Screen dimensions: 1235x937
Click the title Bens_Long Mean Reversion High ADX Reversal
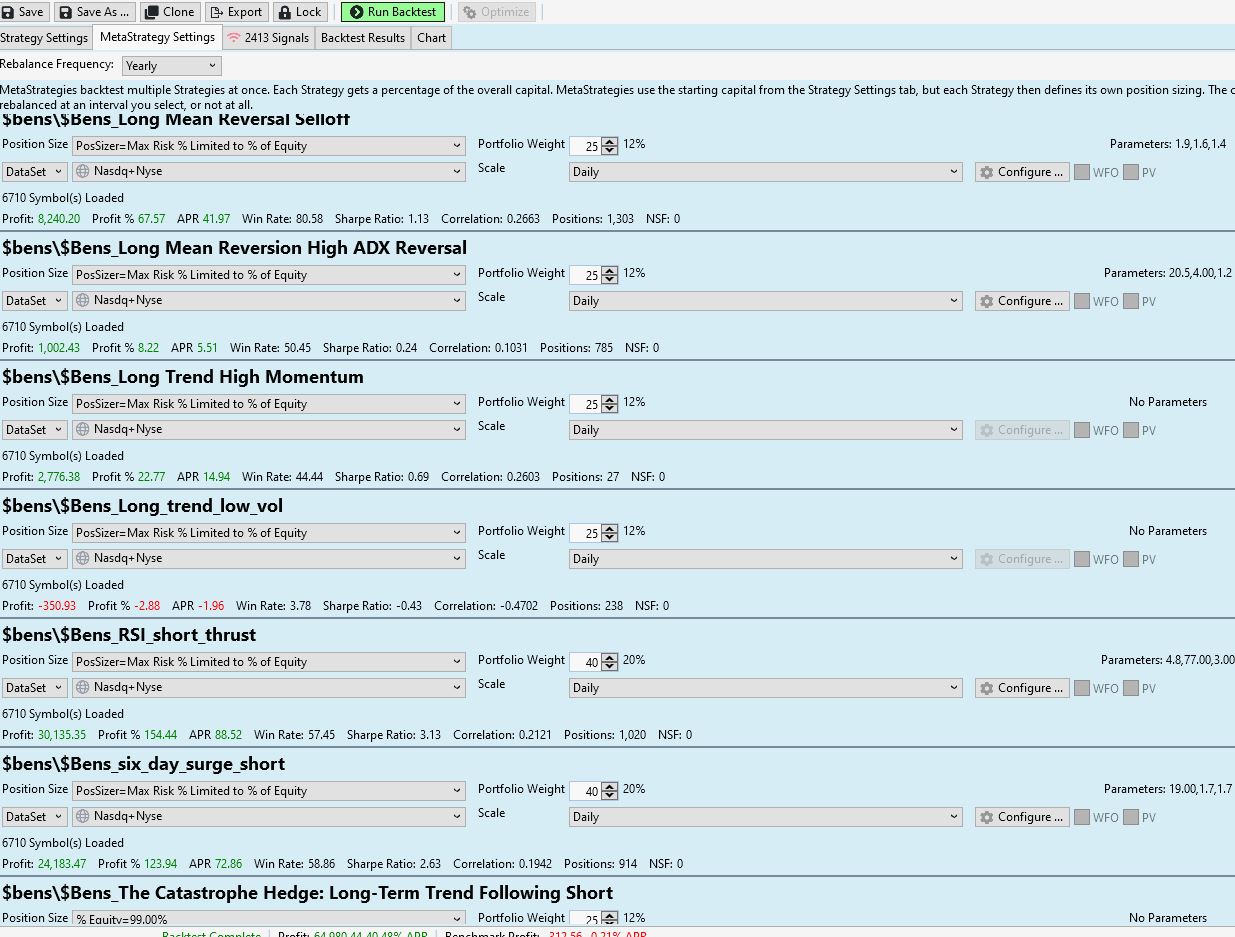tap(234, 248)
